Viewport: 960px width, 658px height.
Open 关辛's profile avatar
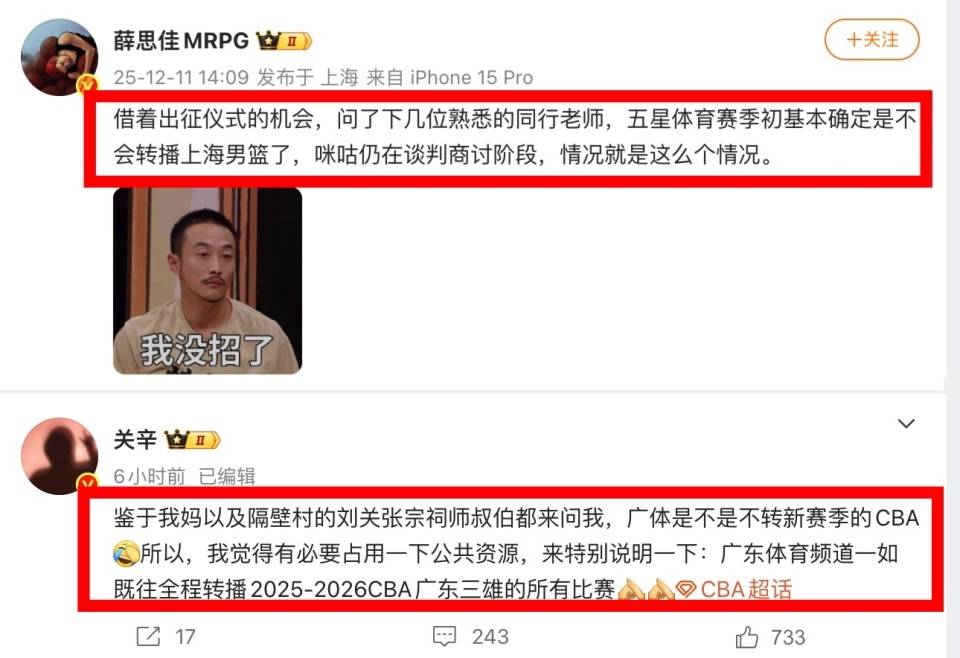(59, 456)
